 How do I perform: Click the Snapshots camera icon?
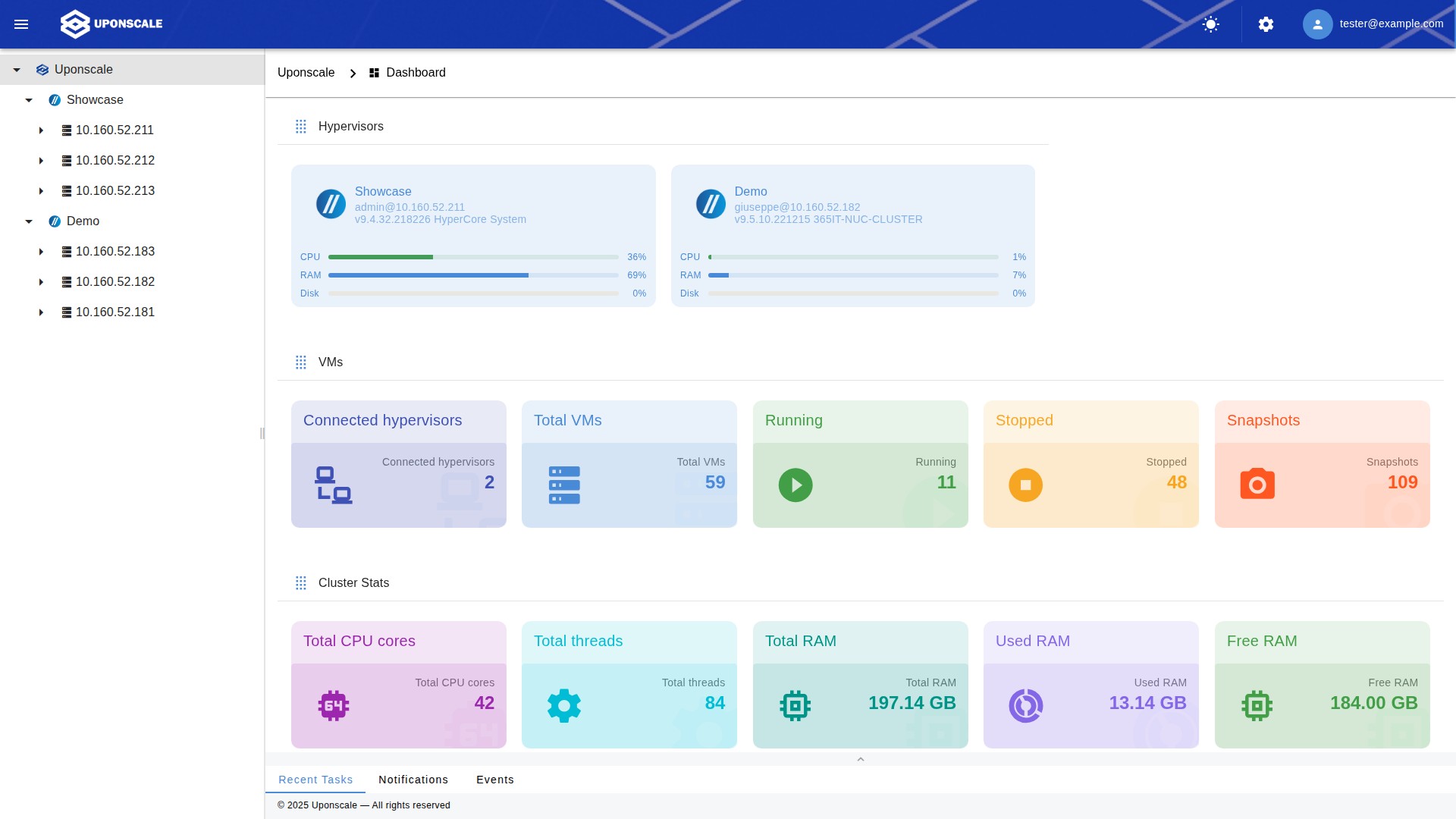coord(1257,484)
